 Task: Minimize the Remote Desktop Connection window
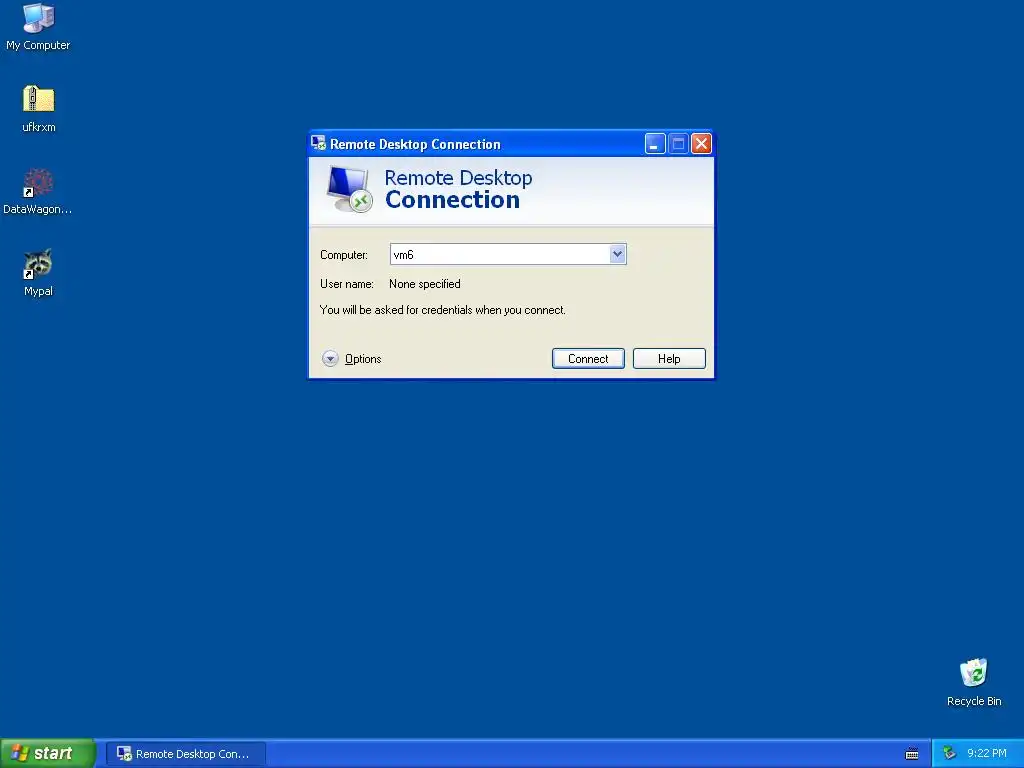655,144
